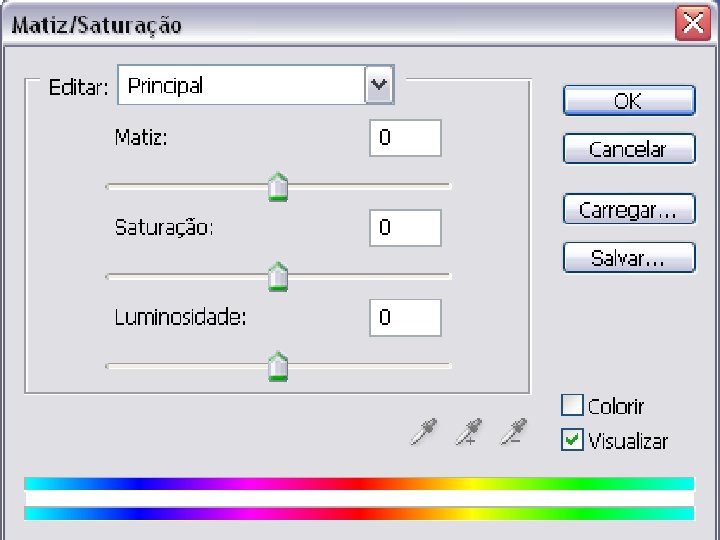
Task: Click the Salvar... button
Action: (x=628, y=258)
